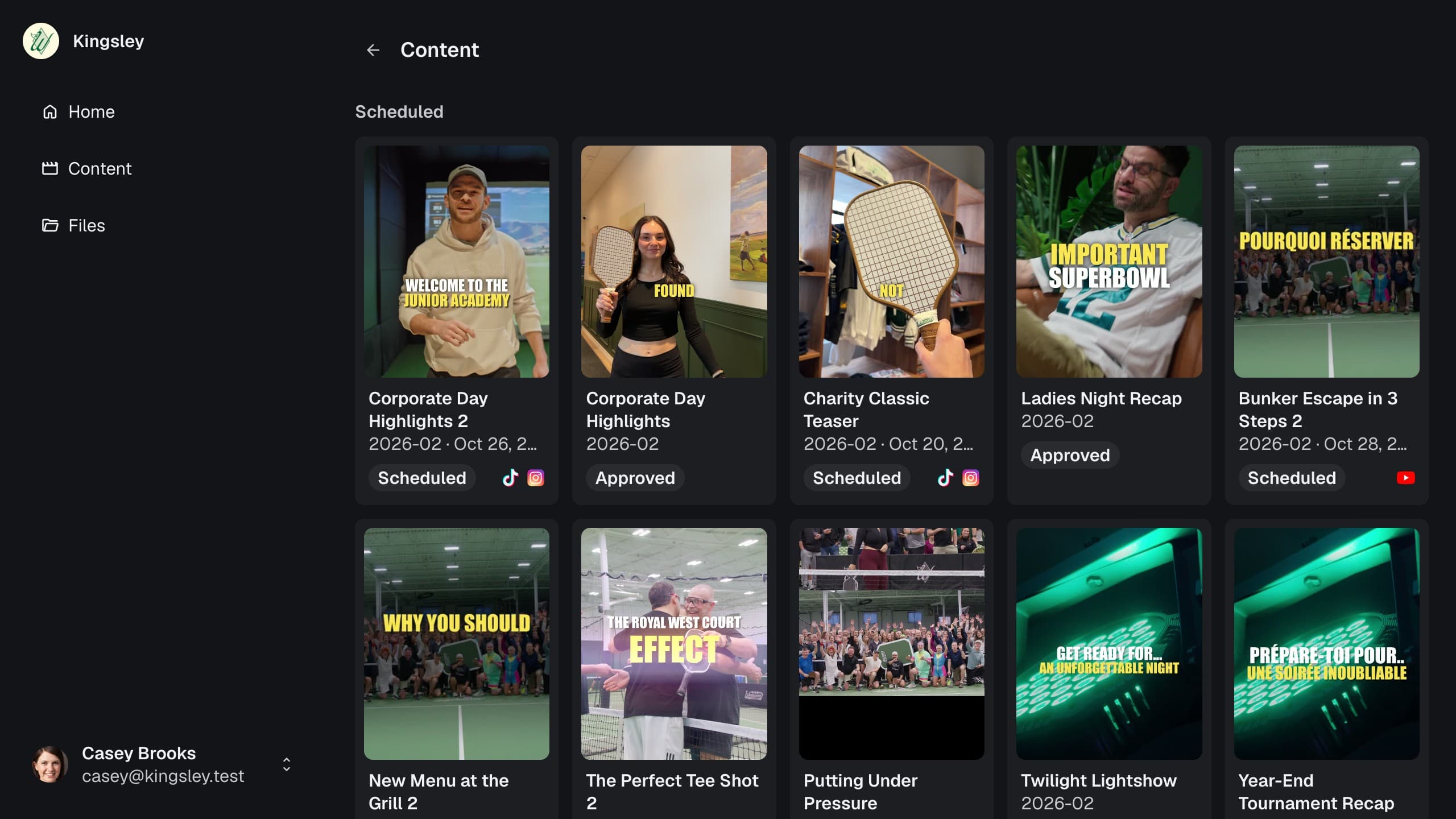Click the Kingsley logo avatar

[41, 41]
